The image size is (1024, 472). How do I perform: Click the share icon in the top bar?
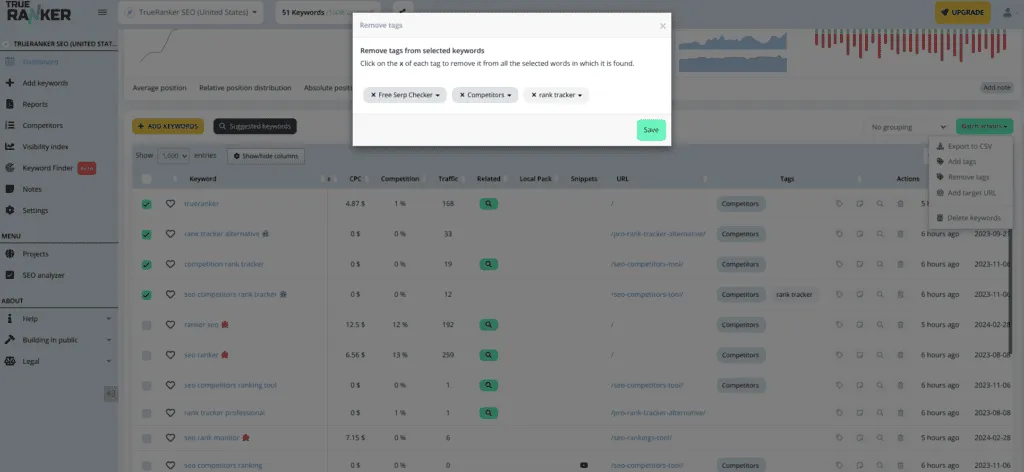pyautogui.click(x=403, y=12)
